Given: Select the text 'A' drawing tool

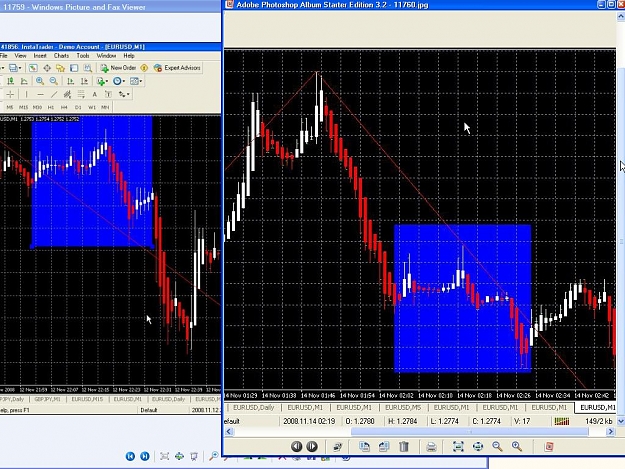Looking at the screenshot, I should [x=94, y=94].
